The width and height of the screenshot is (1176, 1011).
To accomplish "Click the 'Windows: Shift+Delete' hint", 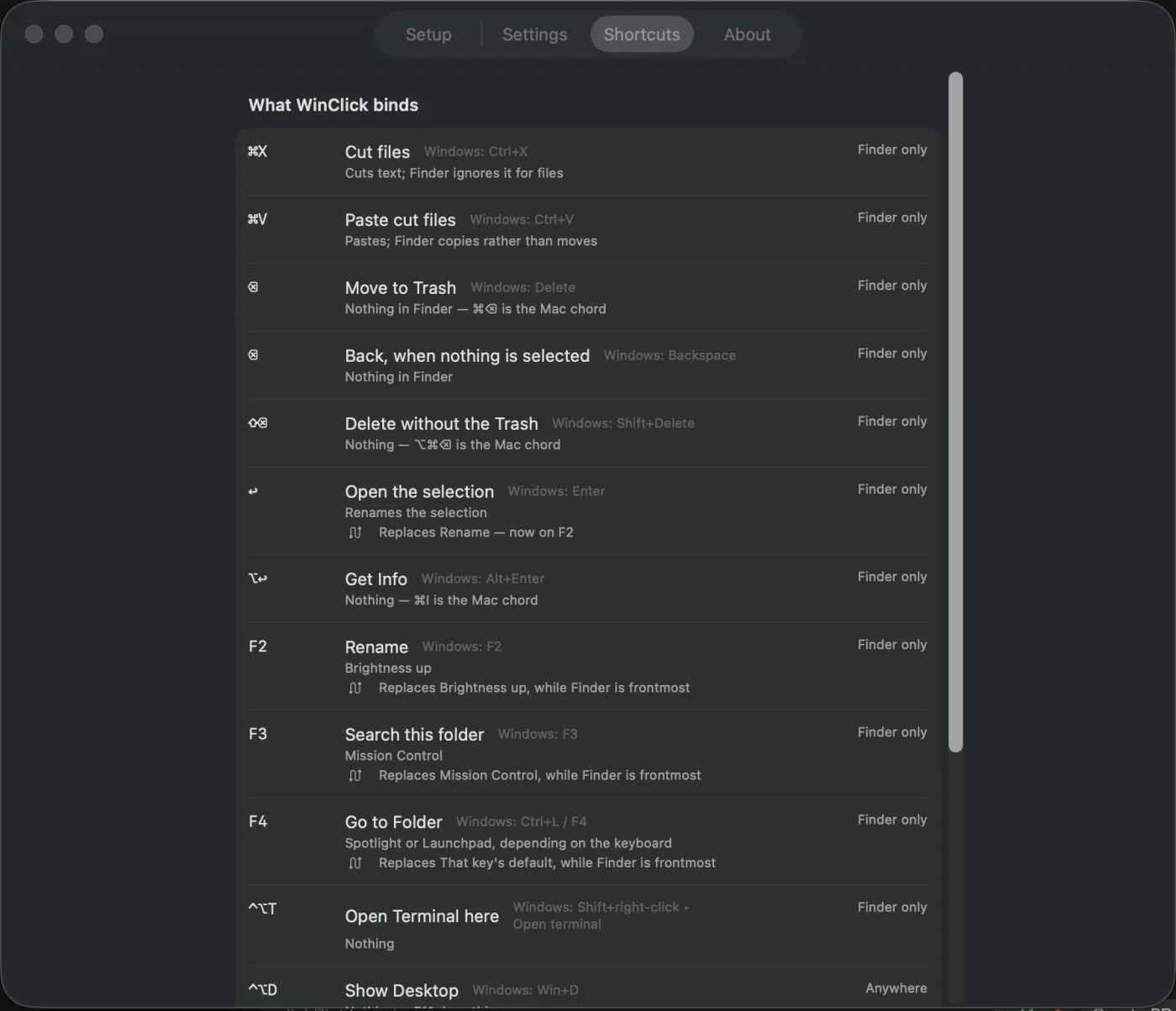I will coord(623,424).
